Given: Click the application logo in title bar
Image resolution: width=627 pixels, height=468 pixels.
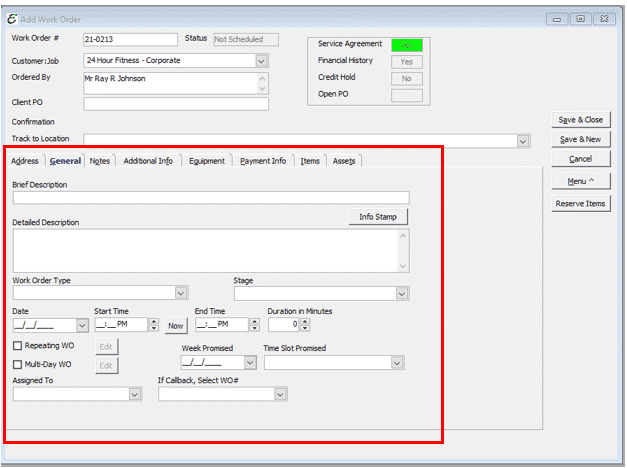Looking at the screenshot, I should 12,19.
